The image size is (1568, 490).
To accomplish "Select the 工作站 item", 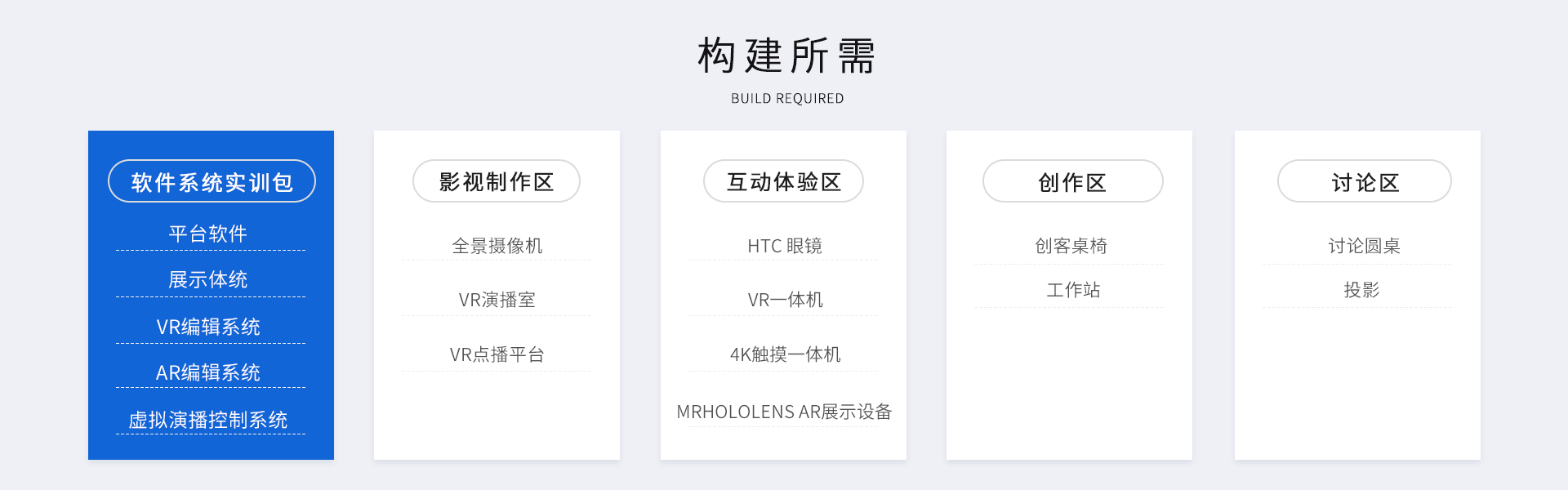I will click(1073, 290).
